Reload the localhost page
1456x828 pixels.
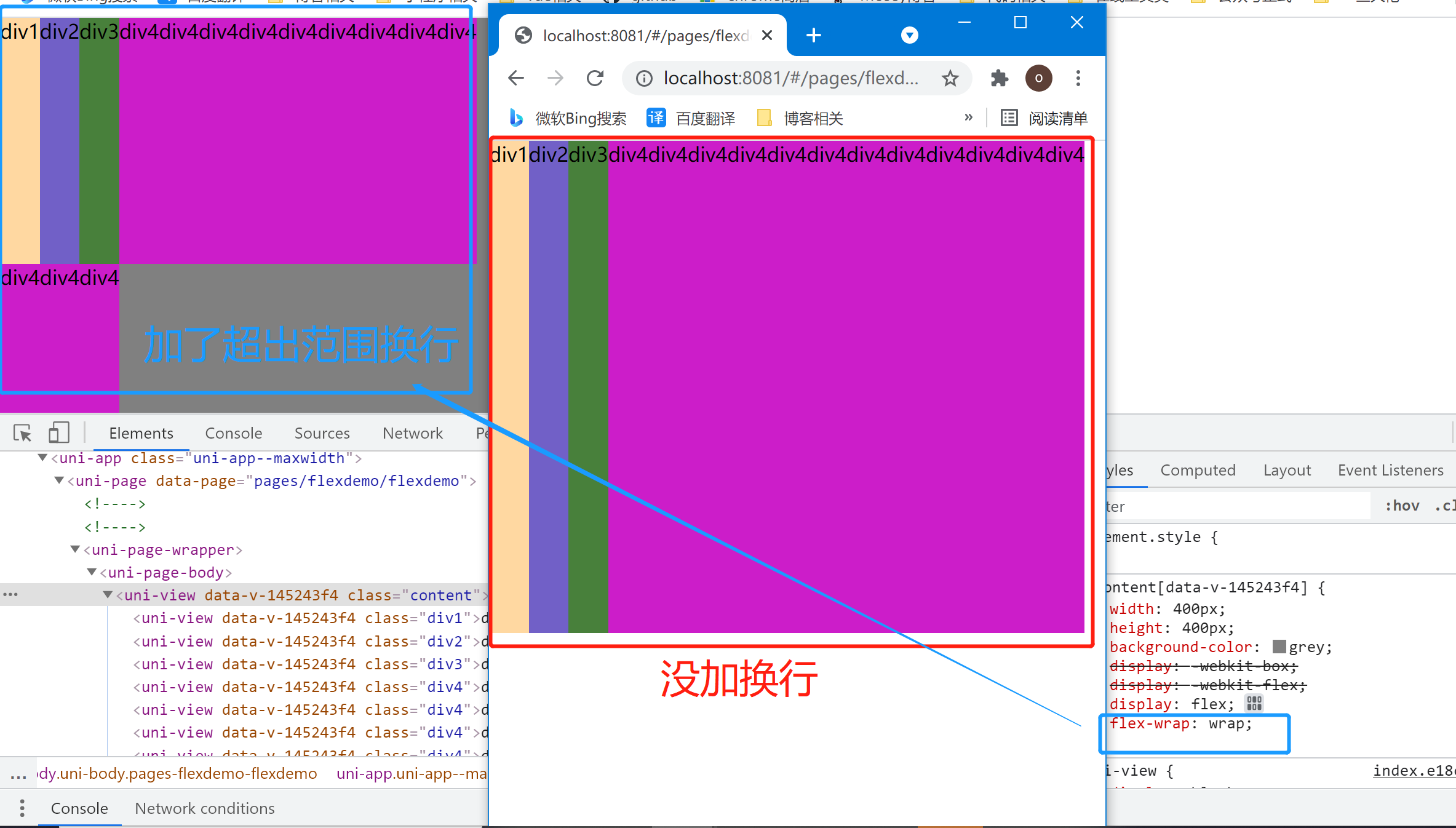(x=595, y=78)
